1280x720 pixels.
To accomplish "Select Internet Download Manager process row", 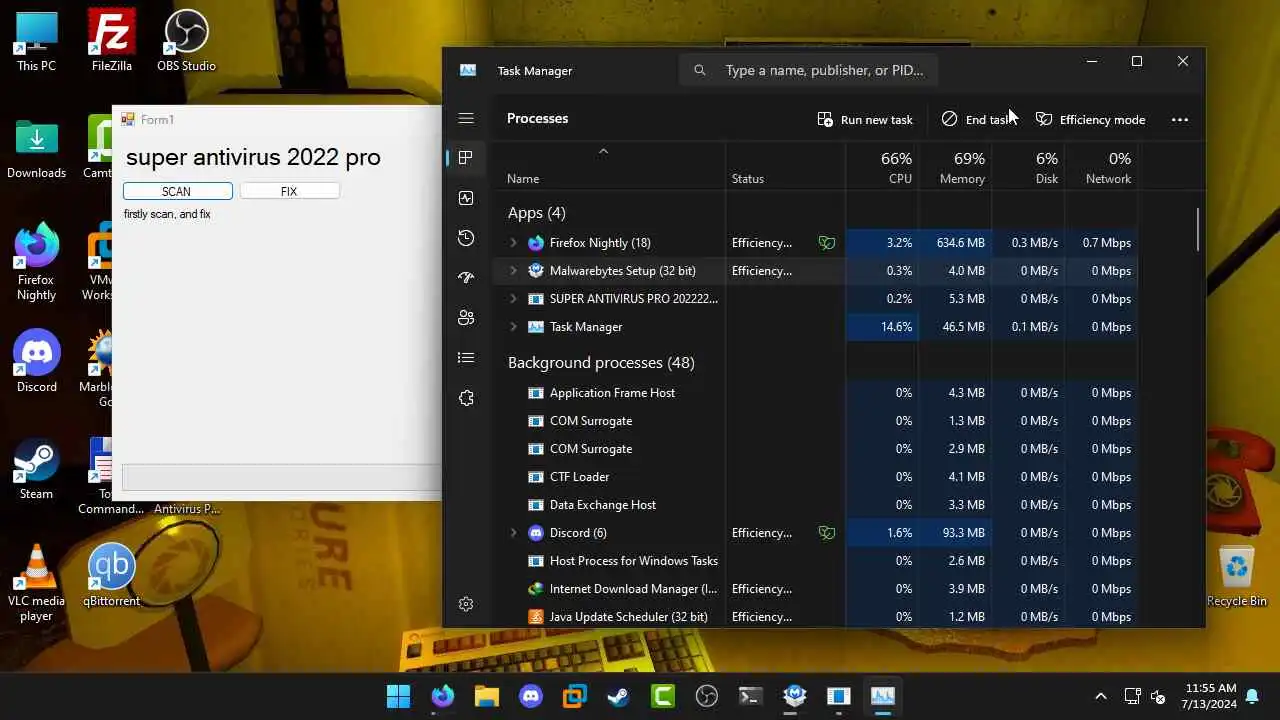I will [x=814, y=589].
